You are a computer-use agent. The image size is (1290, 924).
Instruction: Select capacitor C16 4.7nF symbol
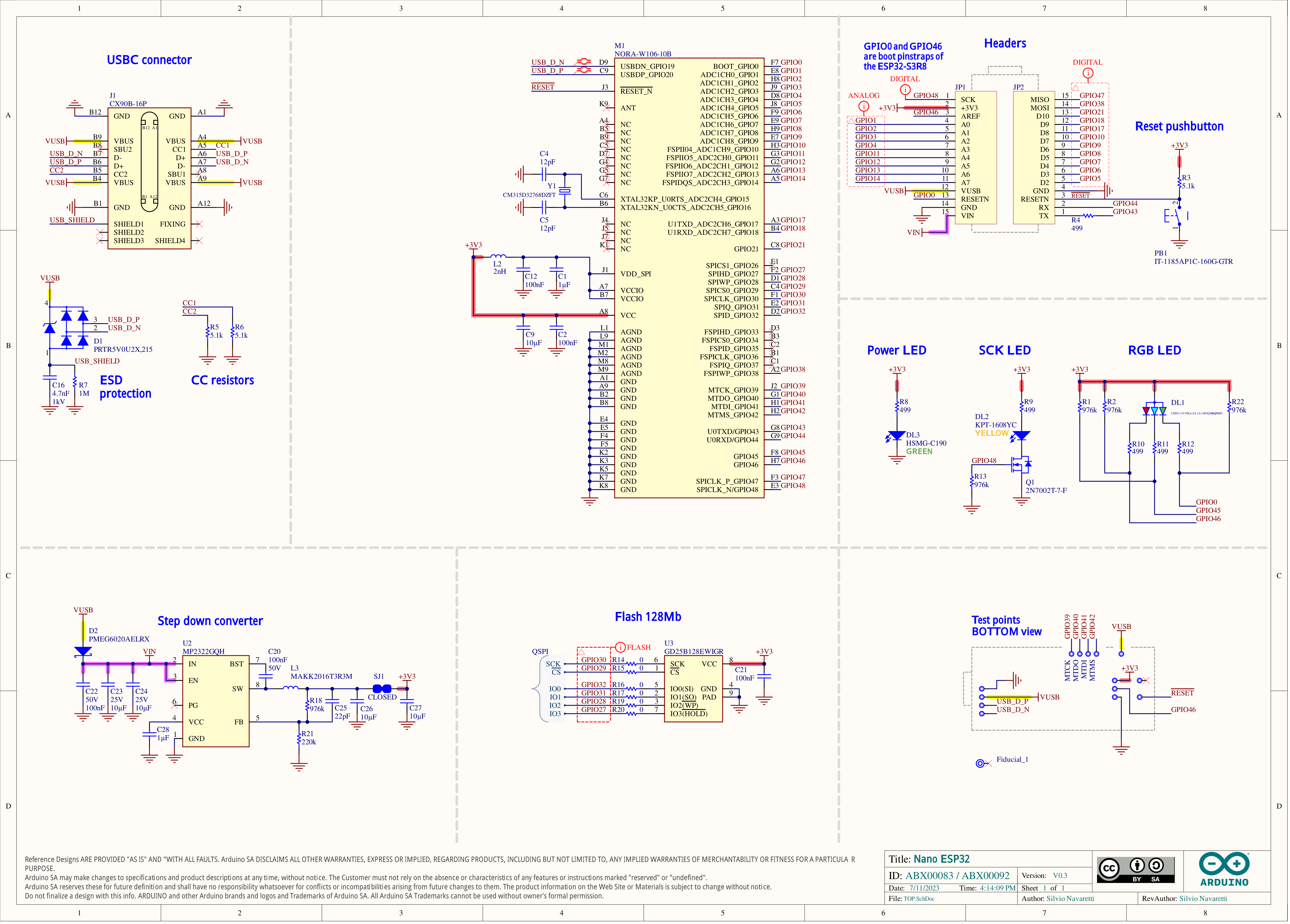point(50,377)
